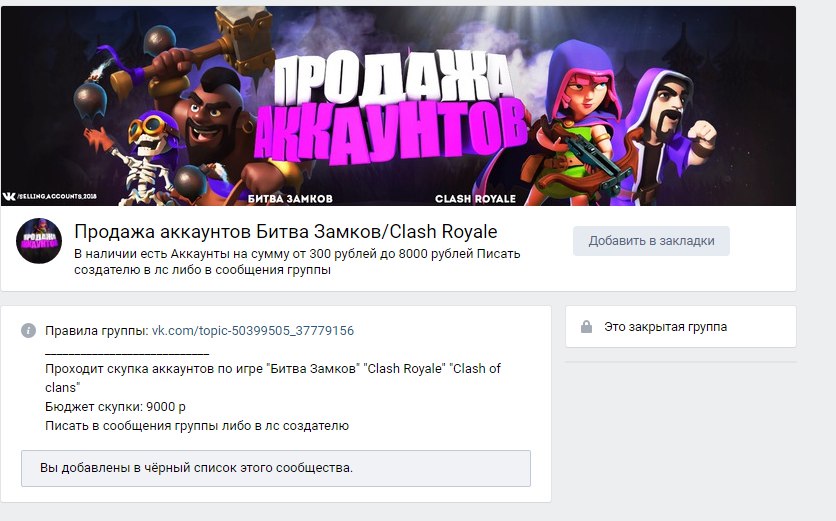Click the /selling.accounts.2018 text on the banner
This screenshot has width=836, height=521.
click(57, 197)
